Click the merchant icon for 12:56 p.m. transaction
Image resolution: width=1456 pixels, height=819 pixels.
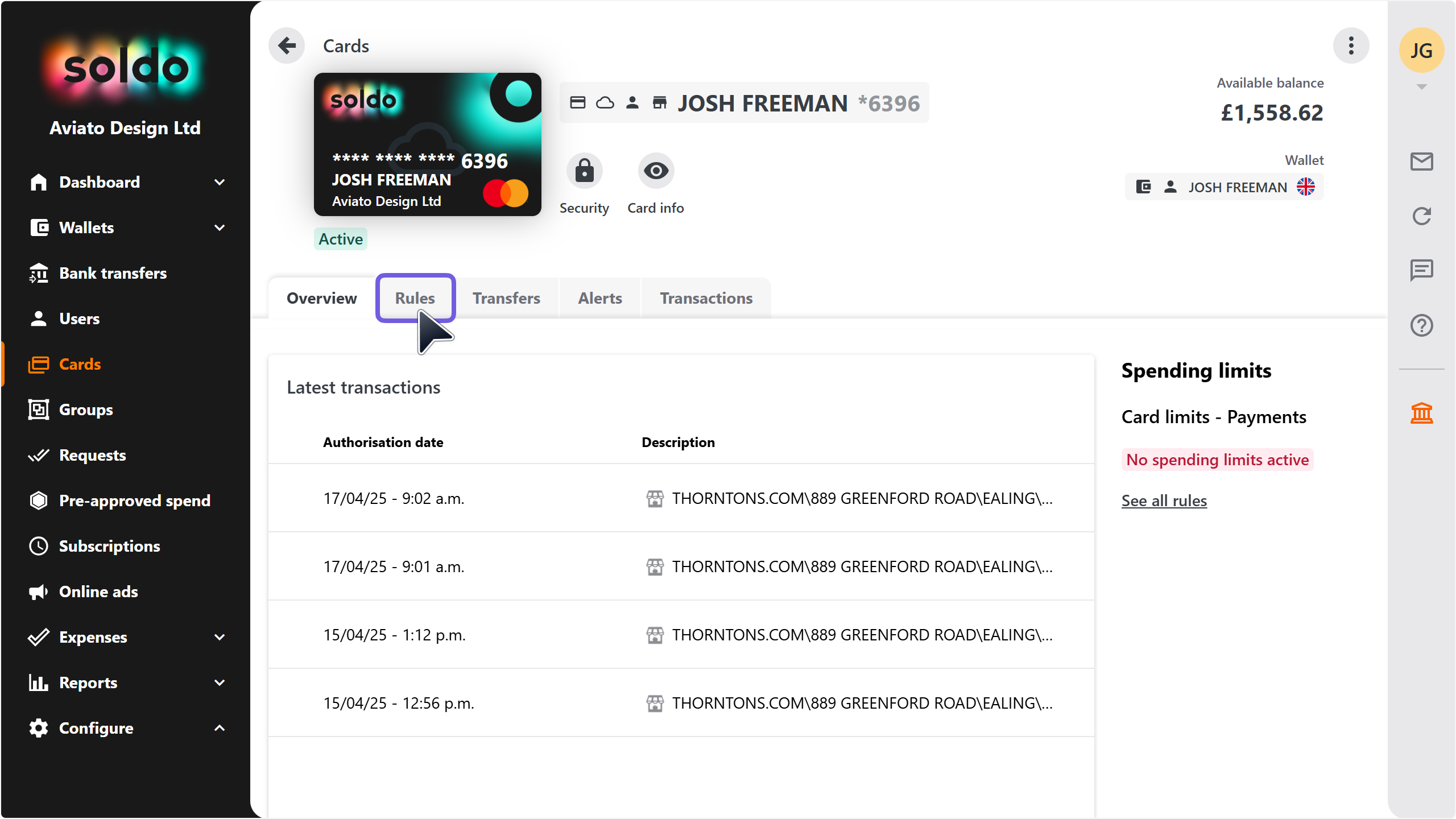tap(655, 703)
